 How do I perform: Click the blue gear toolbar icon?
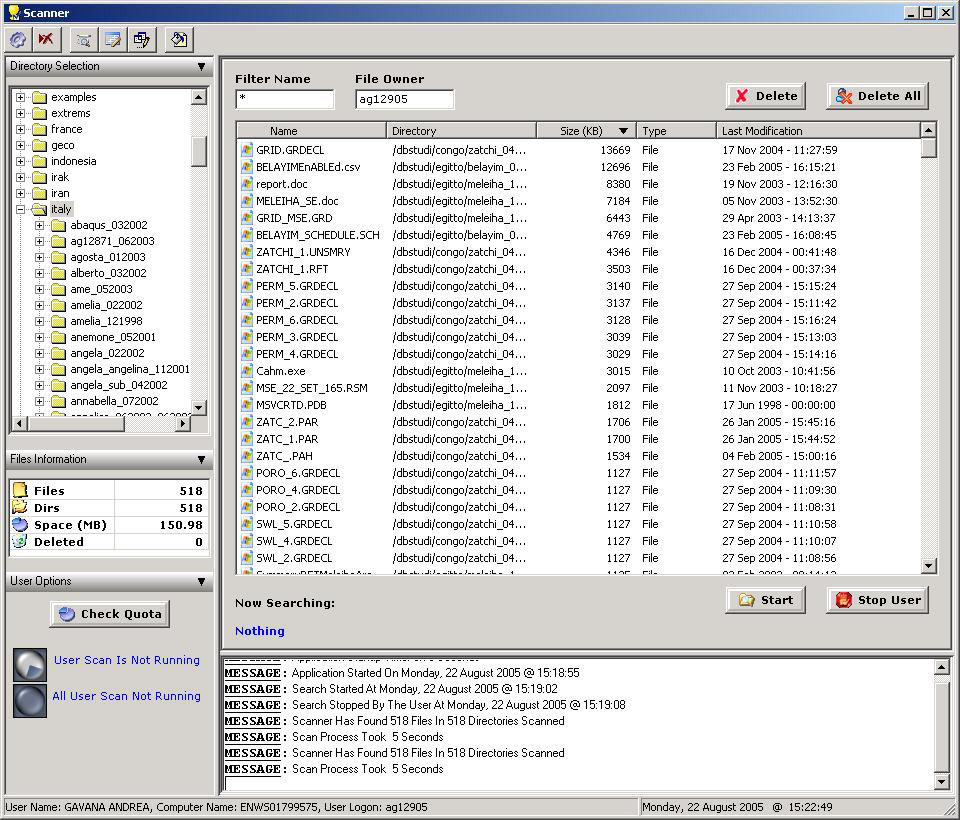click(x=17, y=40)
